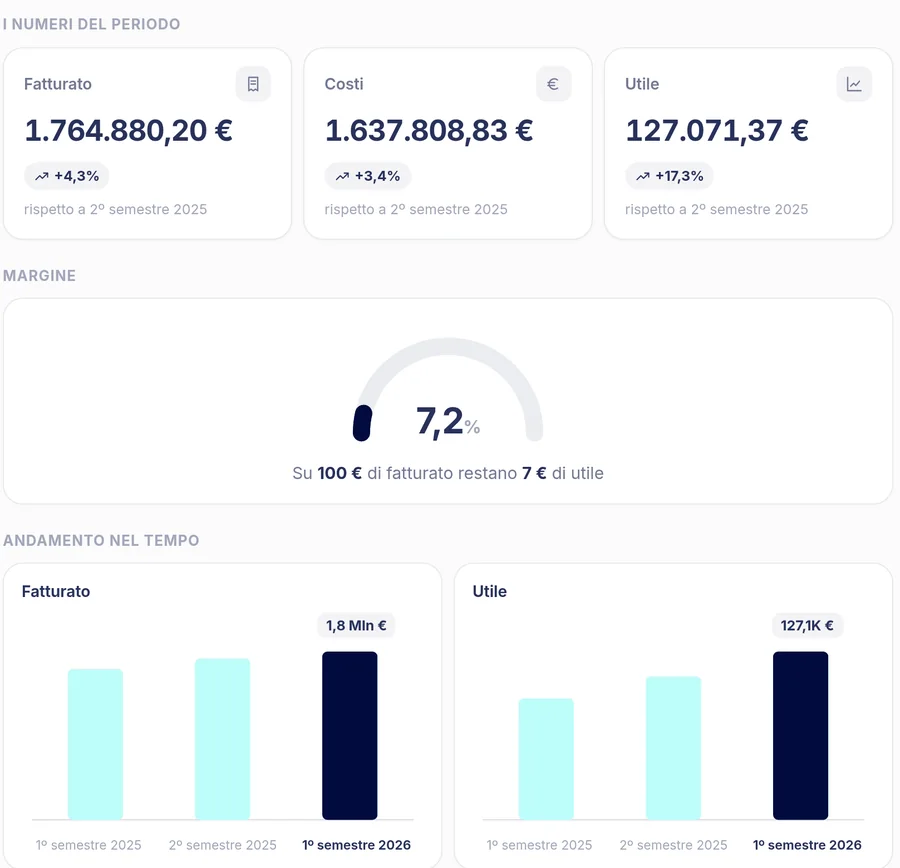Click 1º semestre 2025 label under Utile chart
This screenshot has width=900, height=868.
(x=539, y=845)
